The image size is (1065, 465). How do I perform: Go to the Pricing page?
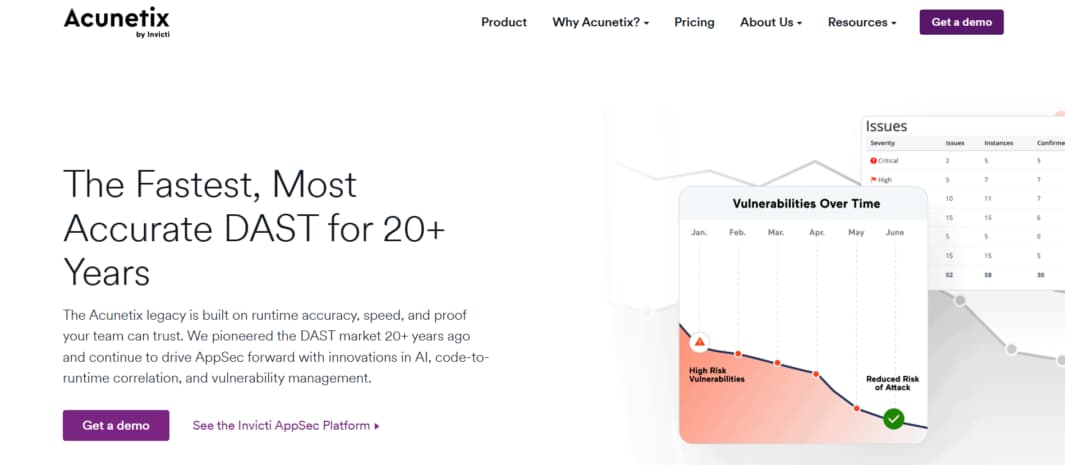[694, 22]
